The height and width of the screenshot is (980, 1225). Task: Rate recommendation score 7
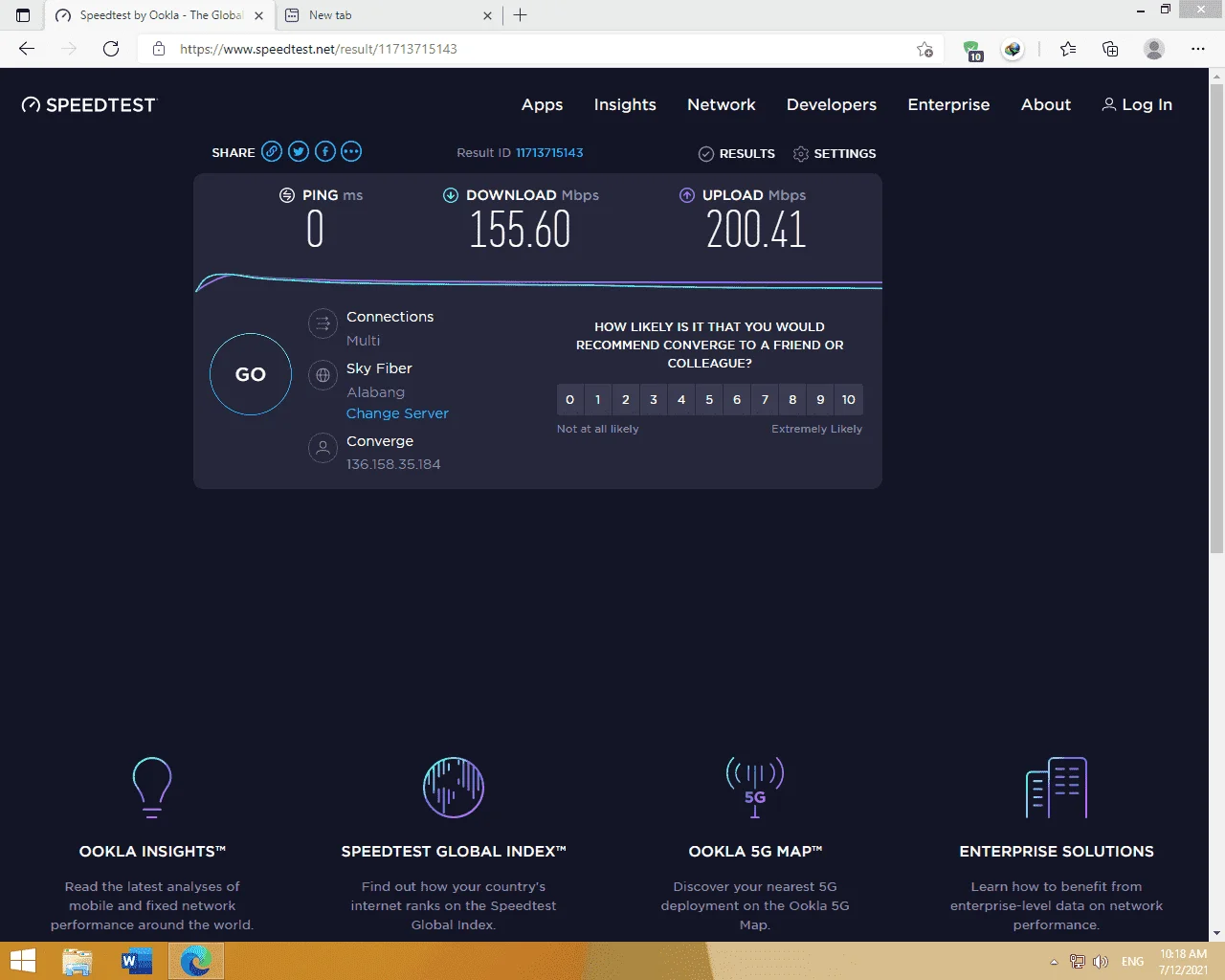click(x=765, y=400)
